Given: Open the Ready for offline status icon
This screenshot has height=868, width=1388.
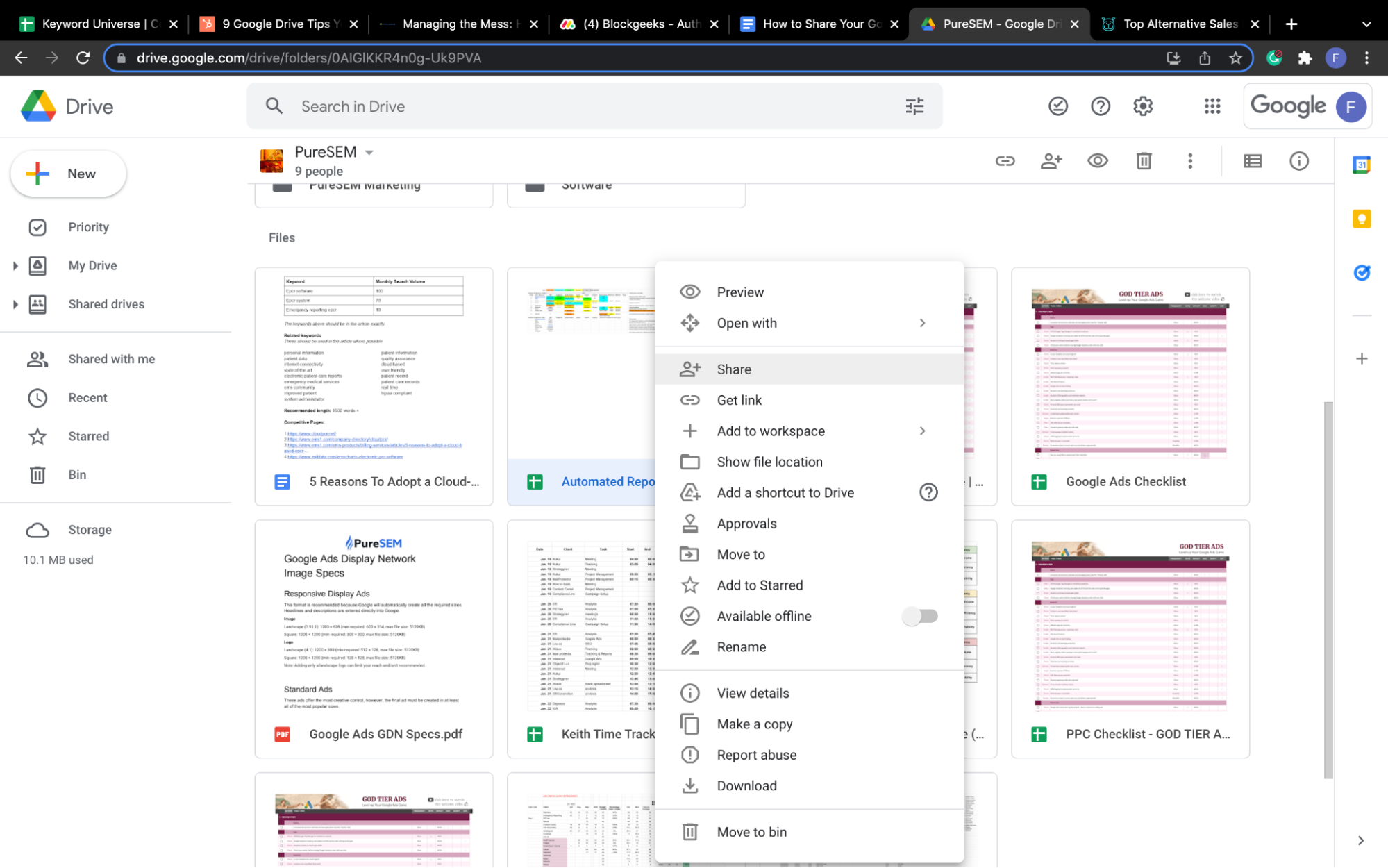Looking at the screenshot, I should coord(1057,106).
